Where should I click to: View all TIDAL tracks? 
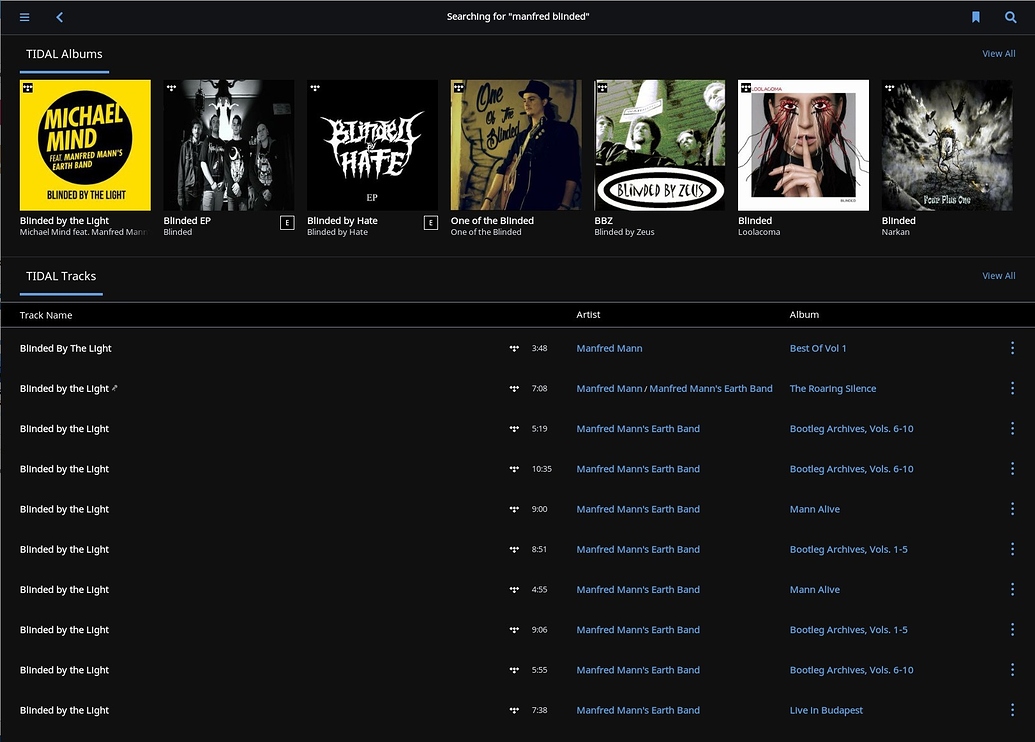click(999, 275)
